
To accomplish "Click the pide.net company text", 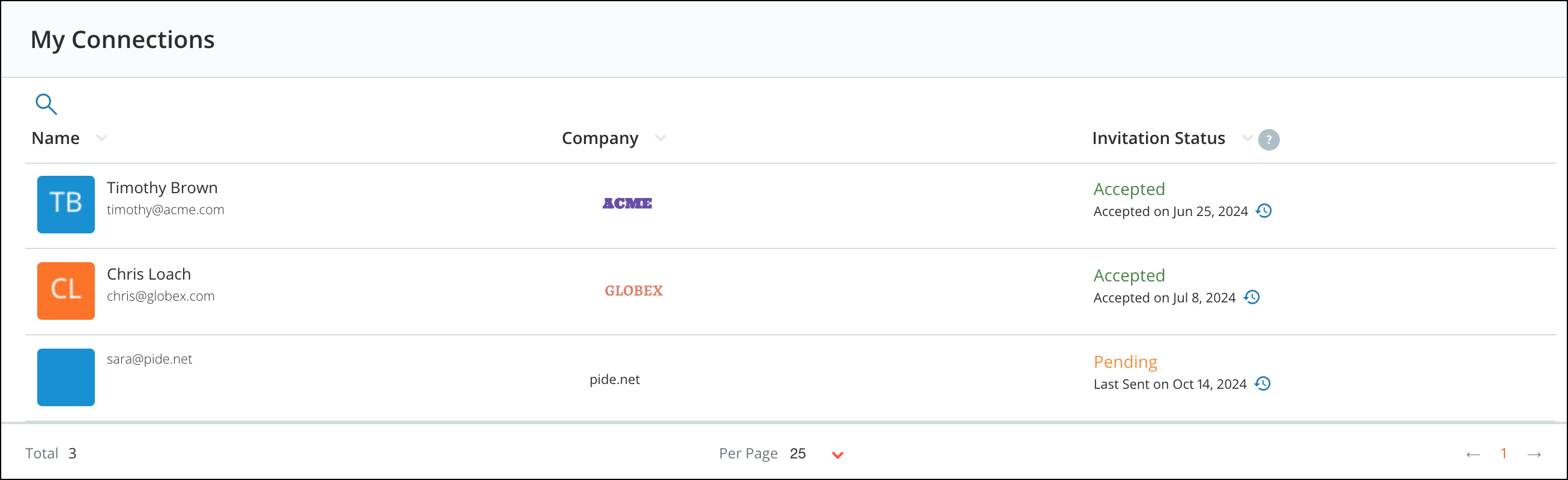I will coord(614,380).
